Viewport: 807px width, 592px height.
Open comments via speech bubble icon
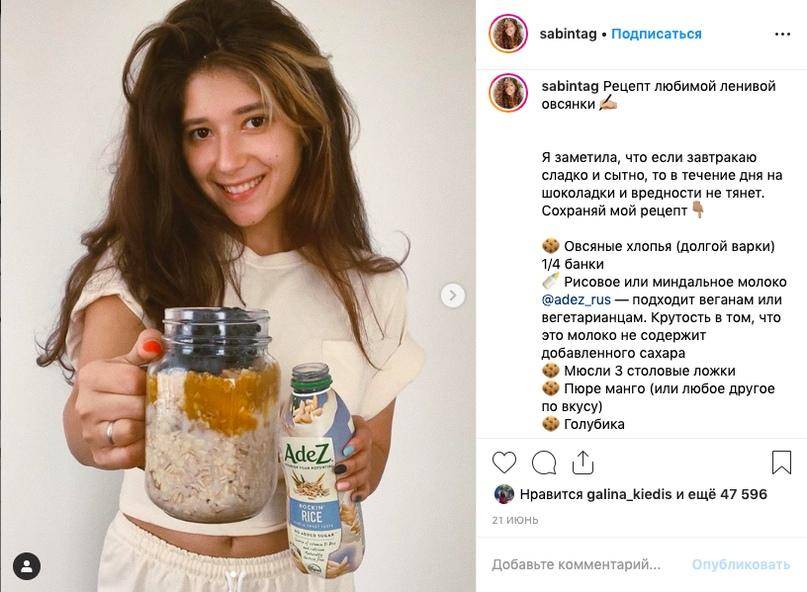(x=544, y=462)
